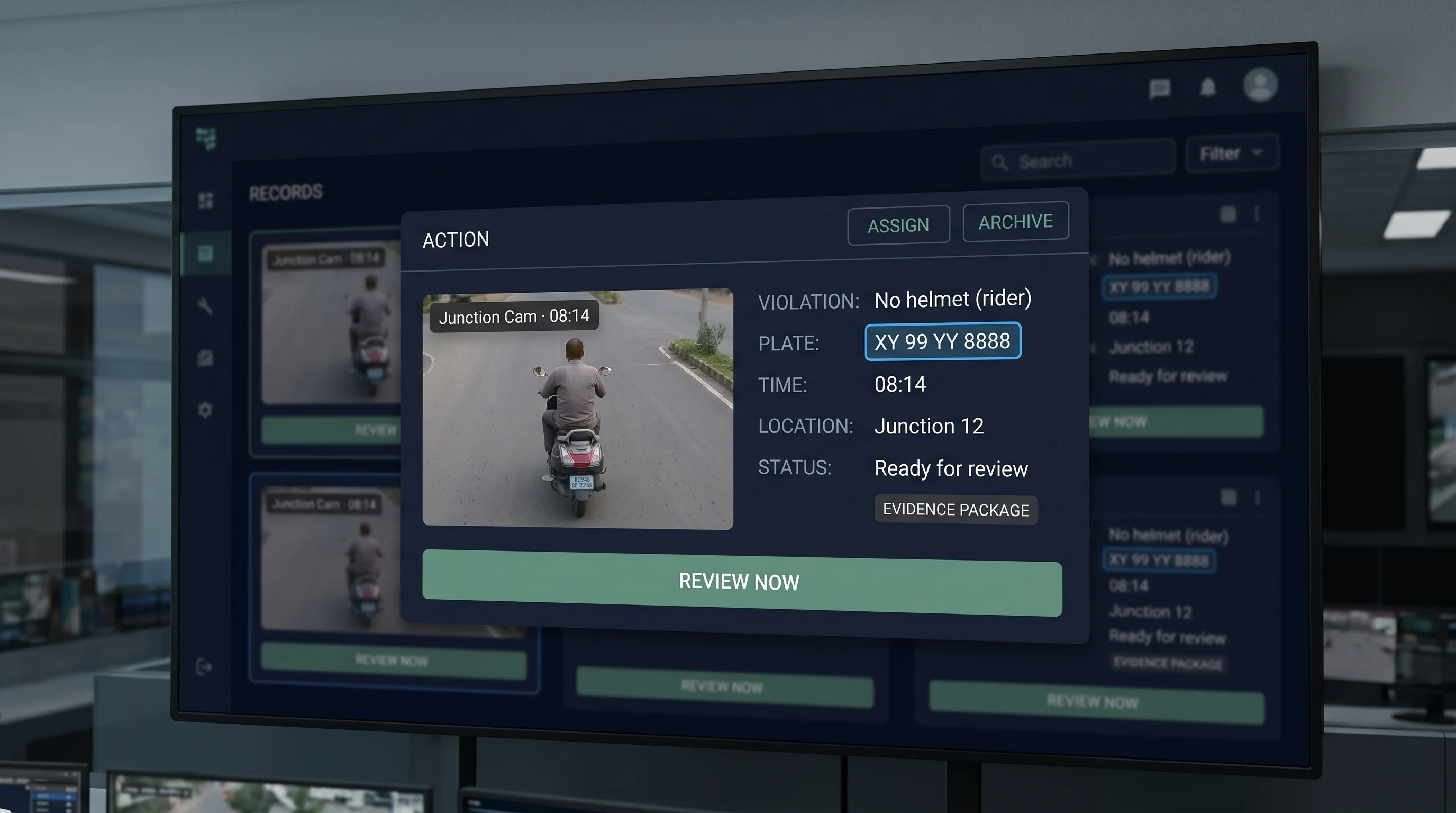Image resolution: width=1456 pixels, height=813 pixels.
Task: Click the square icon on upper right card
Action: click(x=1227, y=214)
